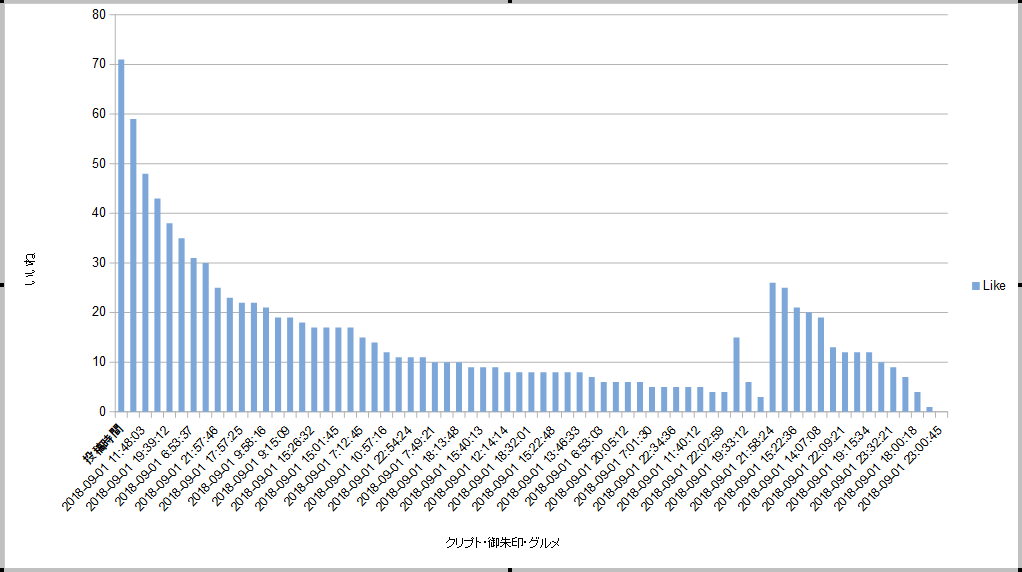The width and height of the screenshot is (1022, 572).
Task: Click the shortest final bar on the right
Action: (x=929, y=409)
